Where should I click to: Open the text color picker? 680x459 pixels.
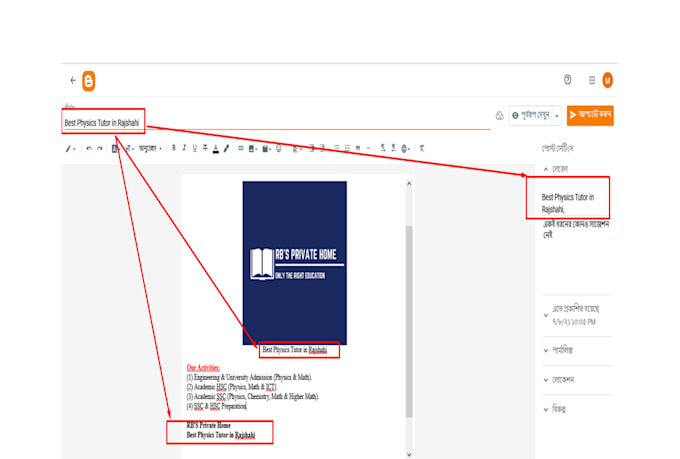pyautogui.click(x=216, y=149)
